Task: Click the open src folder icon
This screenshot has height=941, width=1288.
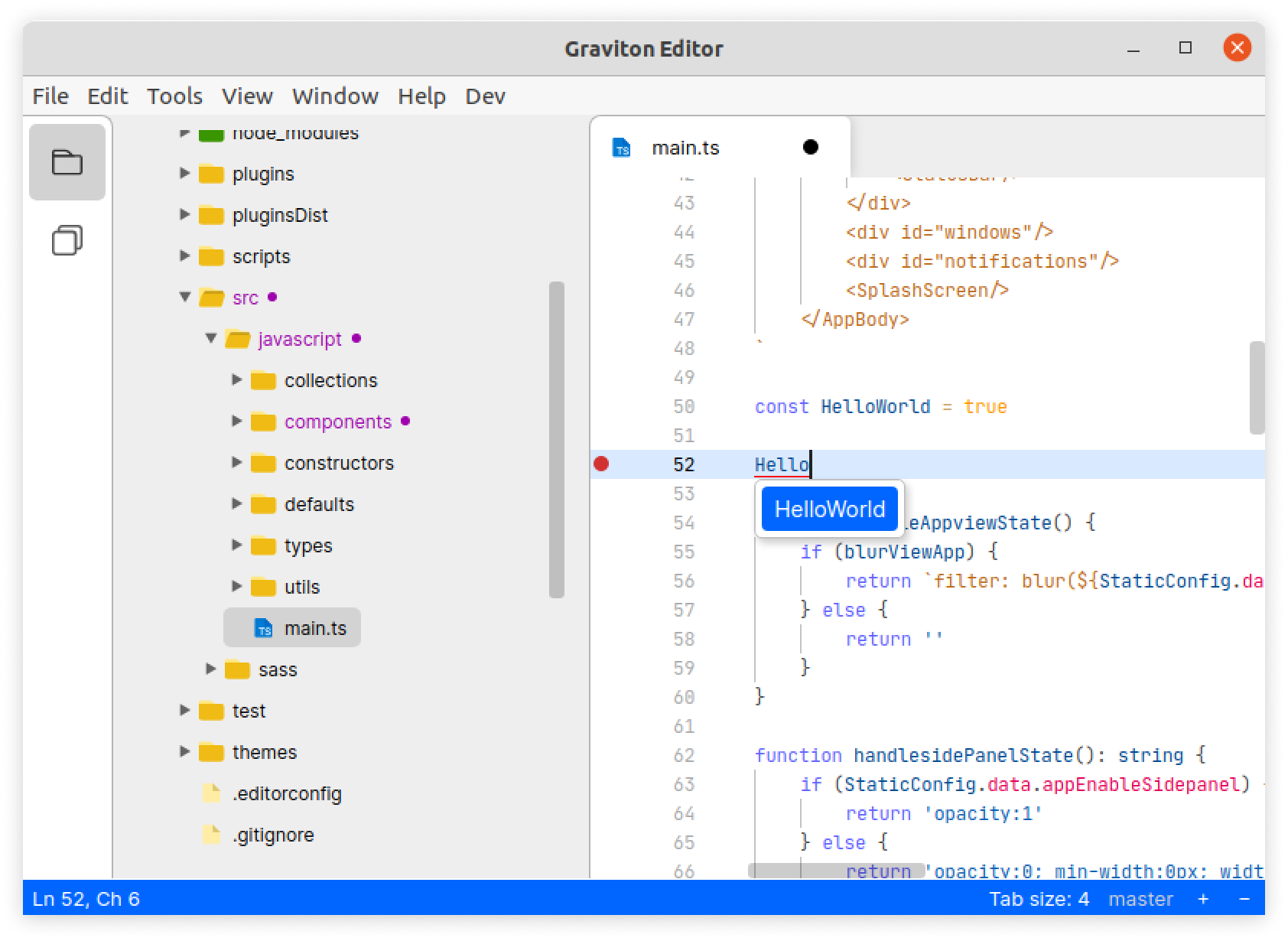Action: click(212, 298)
